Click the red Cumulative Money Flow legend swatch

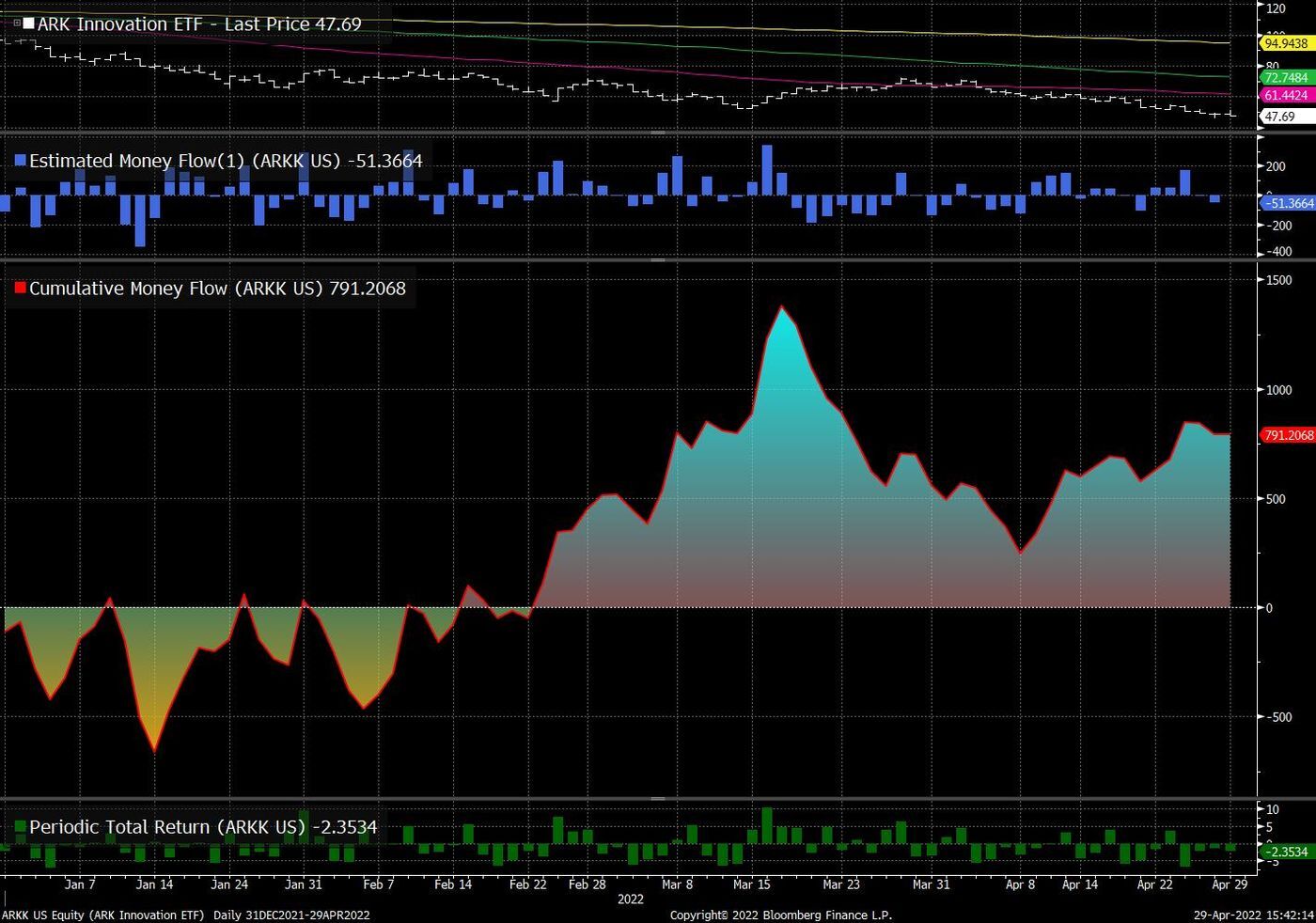20,289
